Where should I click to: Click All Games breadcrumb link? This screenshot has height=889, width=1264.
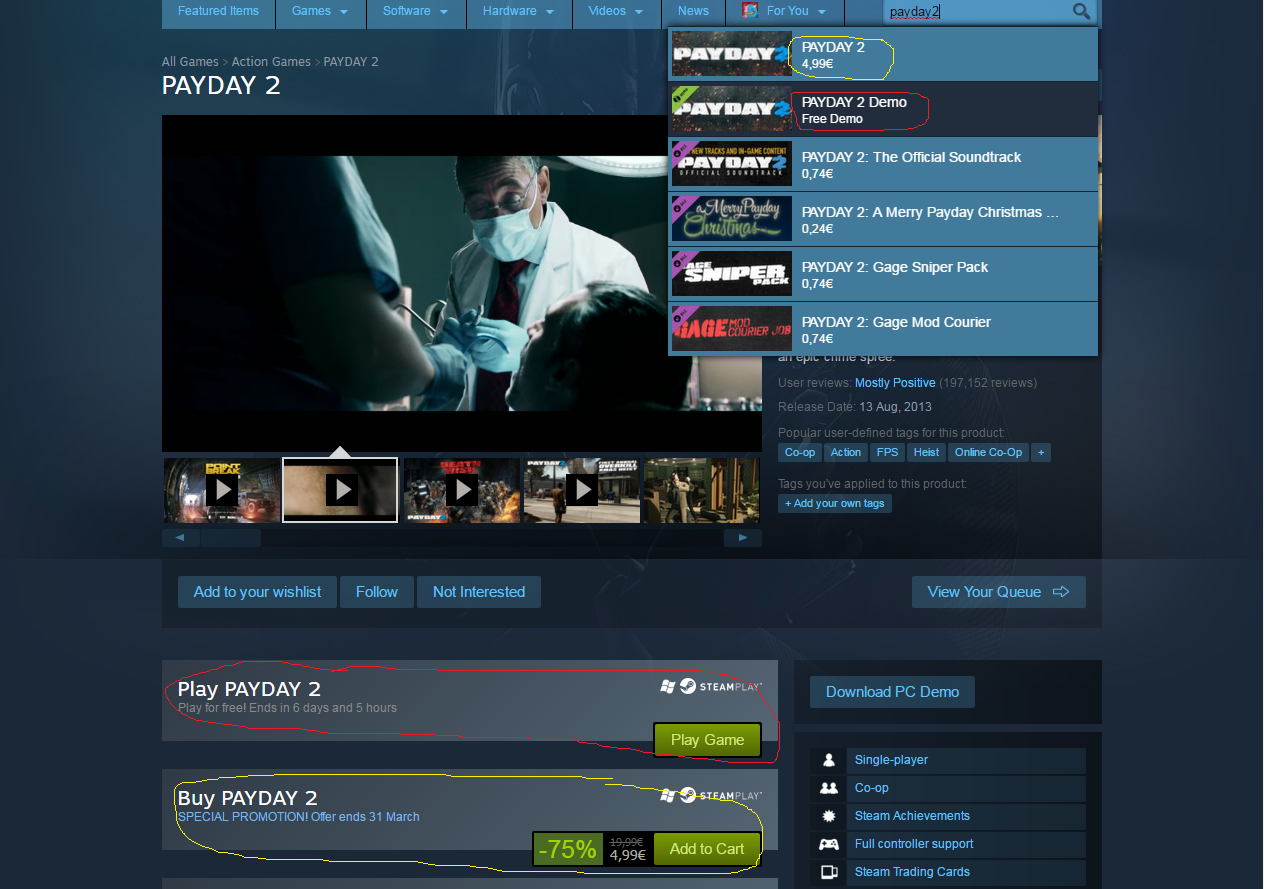tap(190, 62)
